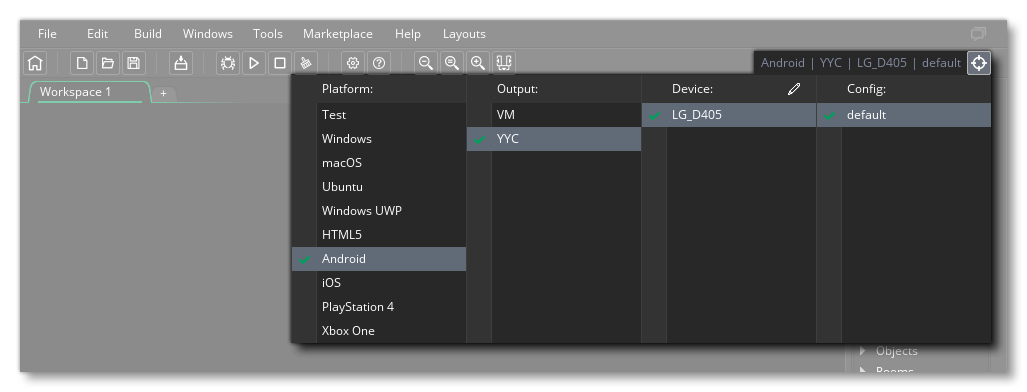Stop the game with the square icon

coord(280,63)
